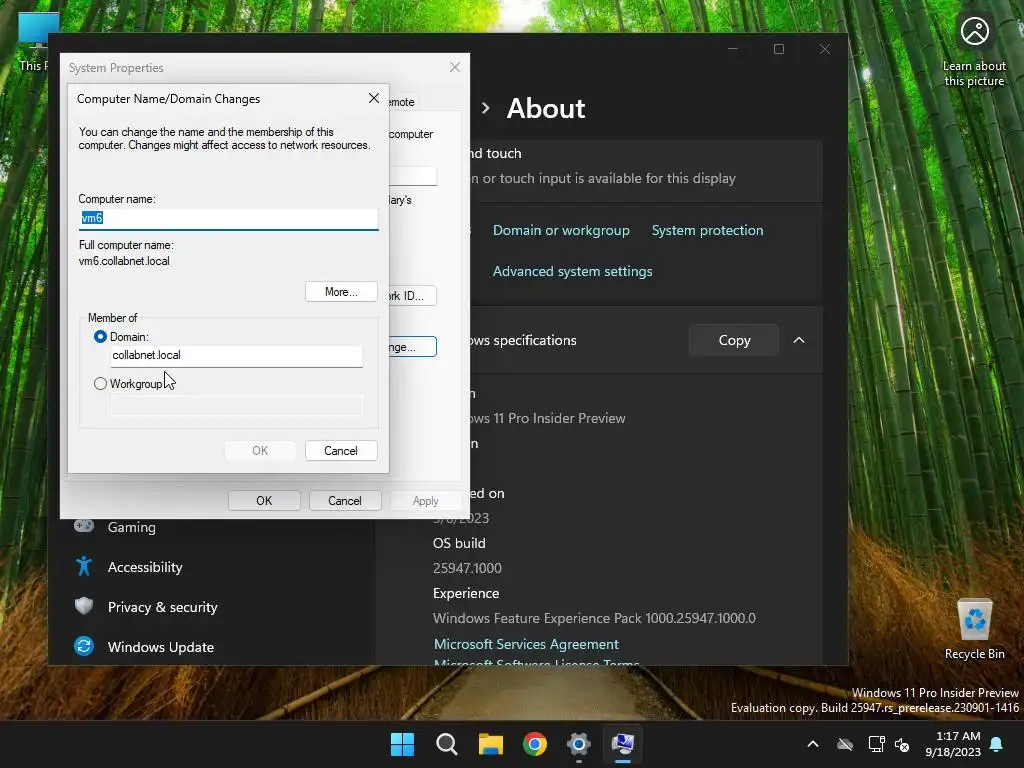
Task: Copy the Windows specifications
Action: click(734, 340)
